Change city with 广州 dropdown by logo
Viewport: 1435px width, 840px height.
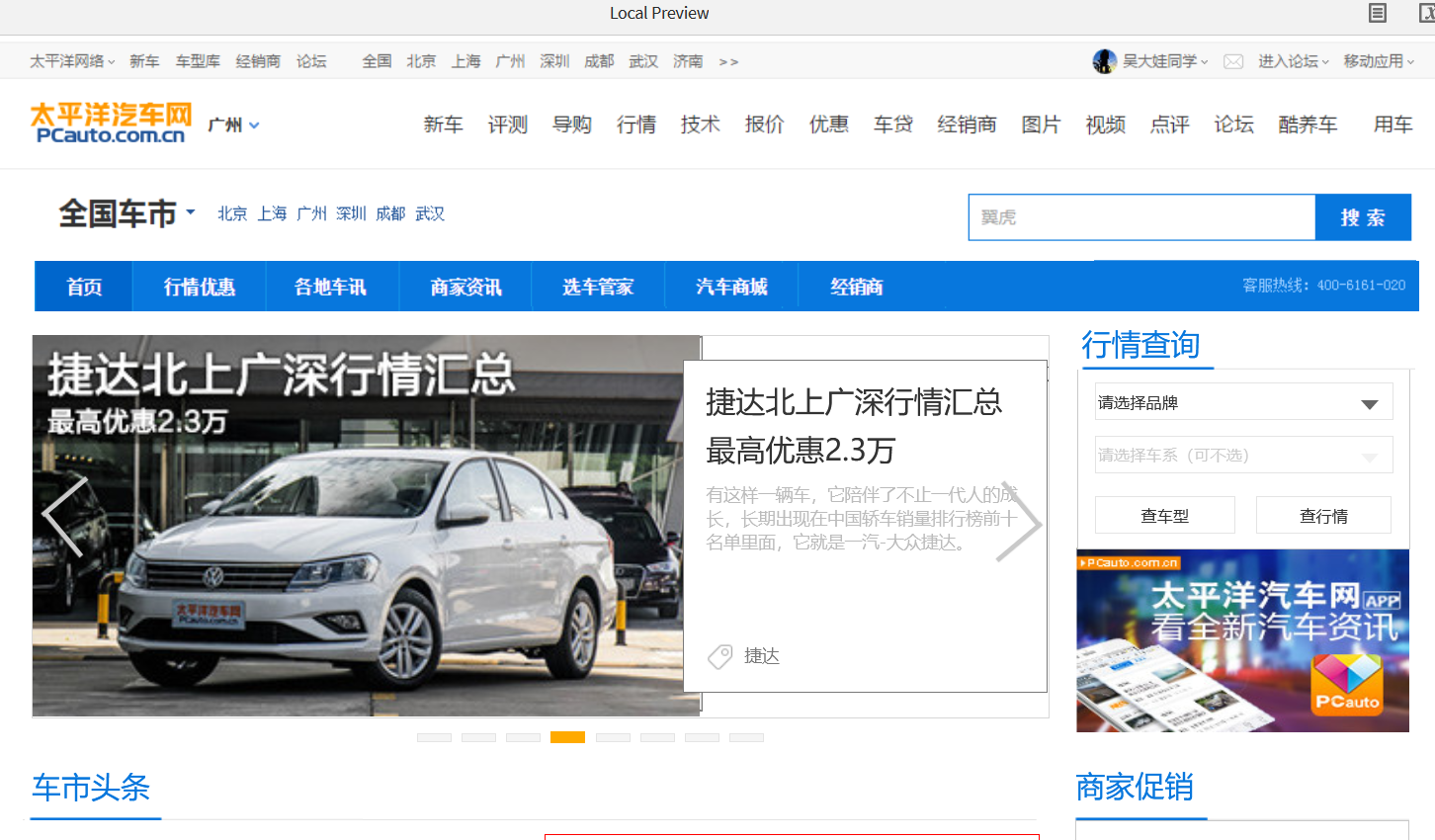[x=234, y=125]
